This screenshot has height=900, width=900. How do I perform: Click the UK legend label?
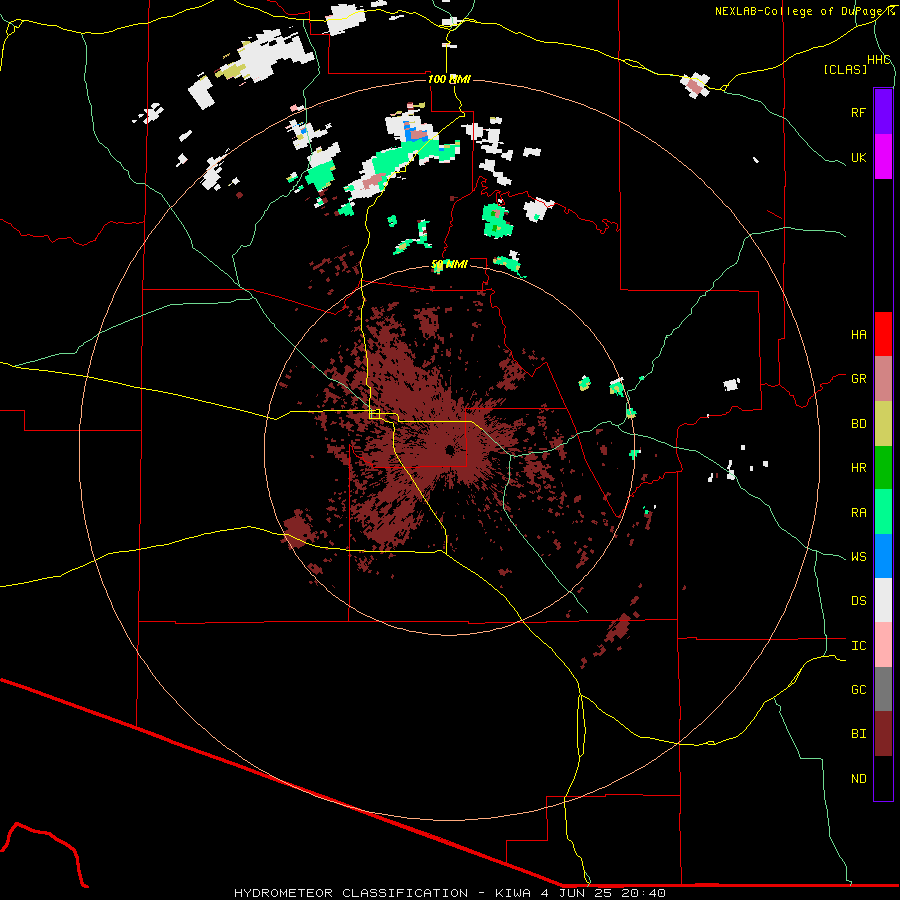[858, 157]
